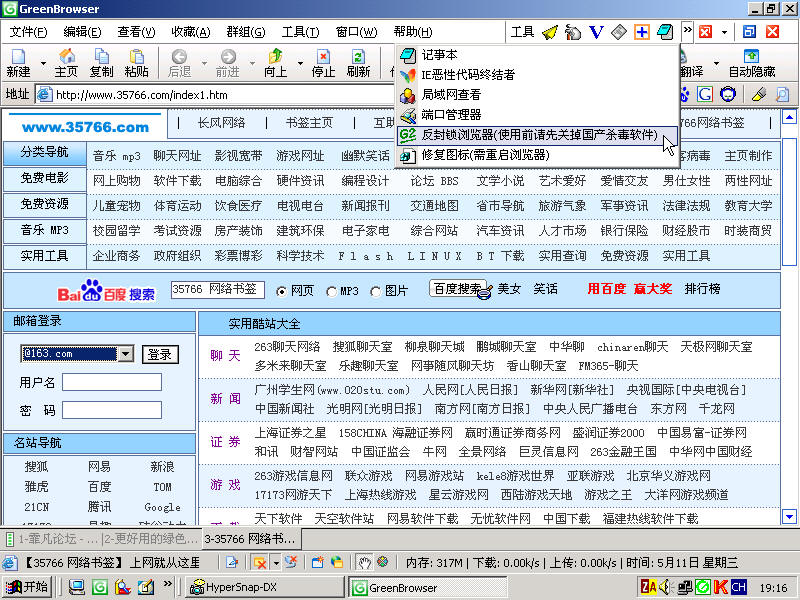This screenshot has width=800, height=600.
Task: Select the MP3 radio button
Action: point(332,291)
